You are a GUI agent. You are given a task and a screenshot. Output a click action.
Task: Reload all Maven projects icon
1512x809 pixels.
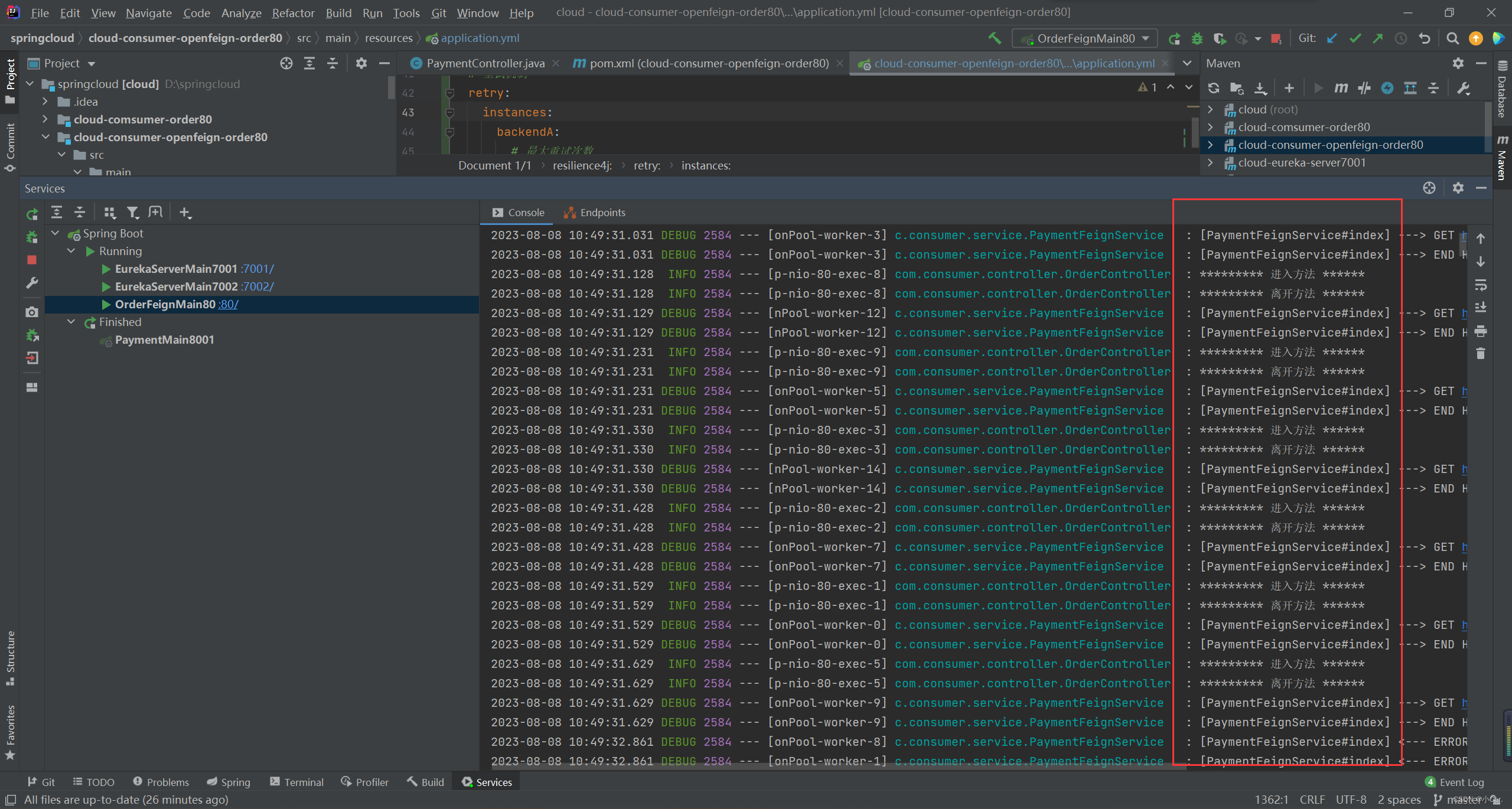coord(1214,88)
